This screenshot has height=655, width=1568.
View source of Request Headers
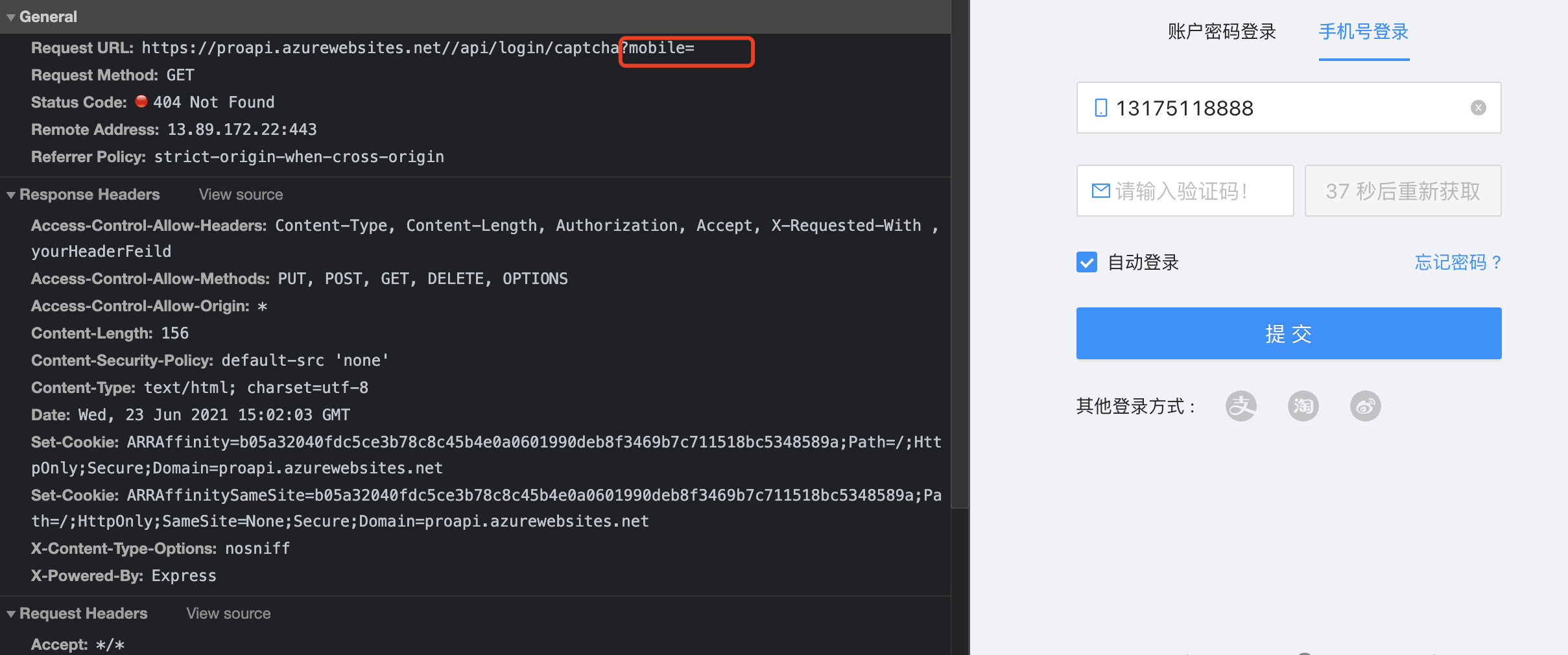point(228,613)
